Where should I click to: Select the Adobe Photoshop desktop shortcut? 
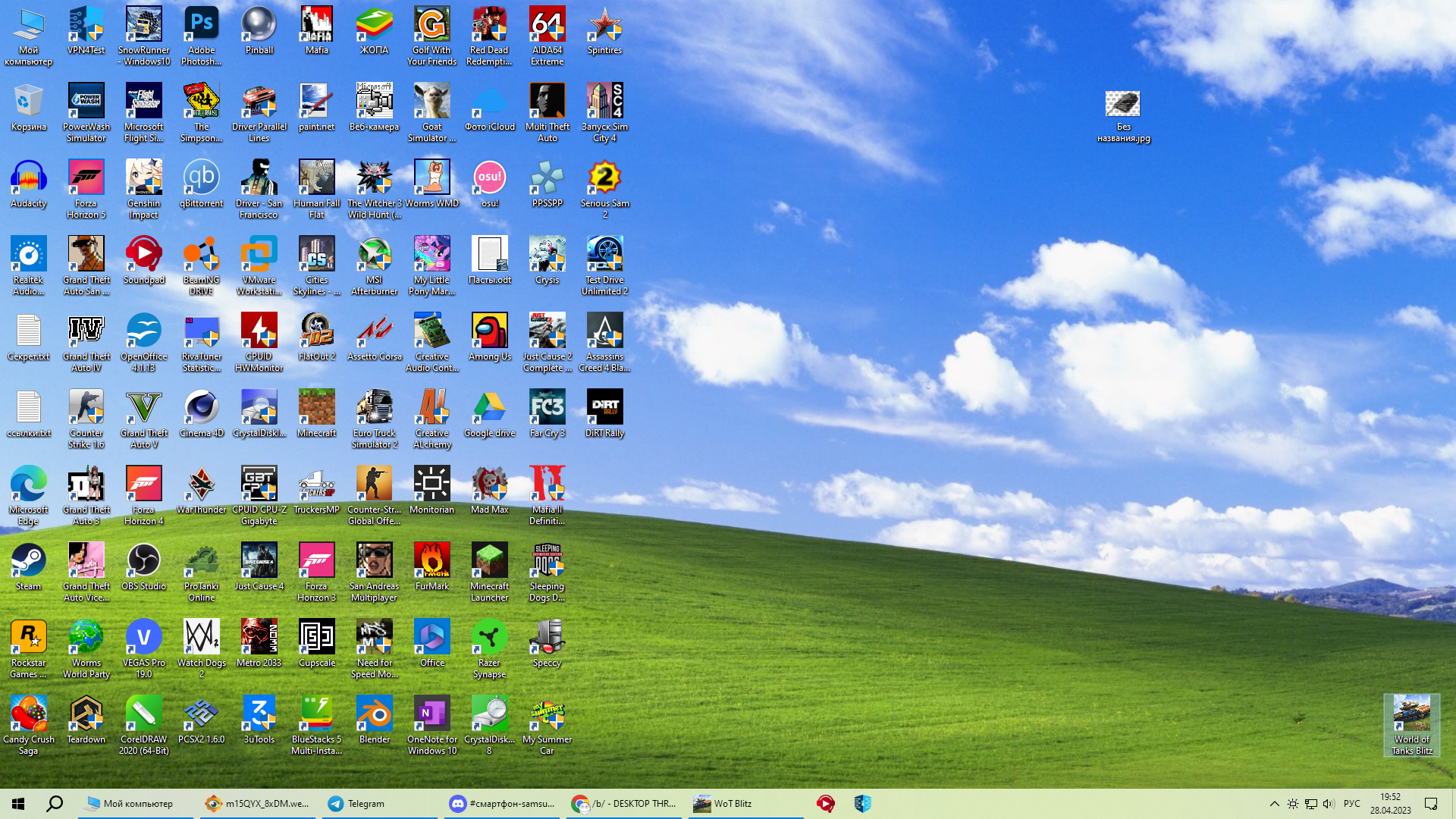(x=202, y=36)
